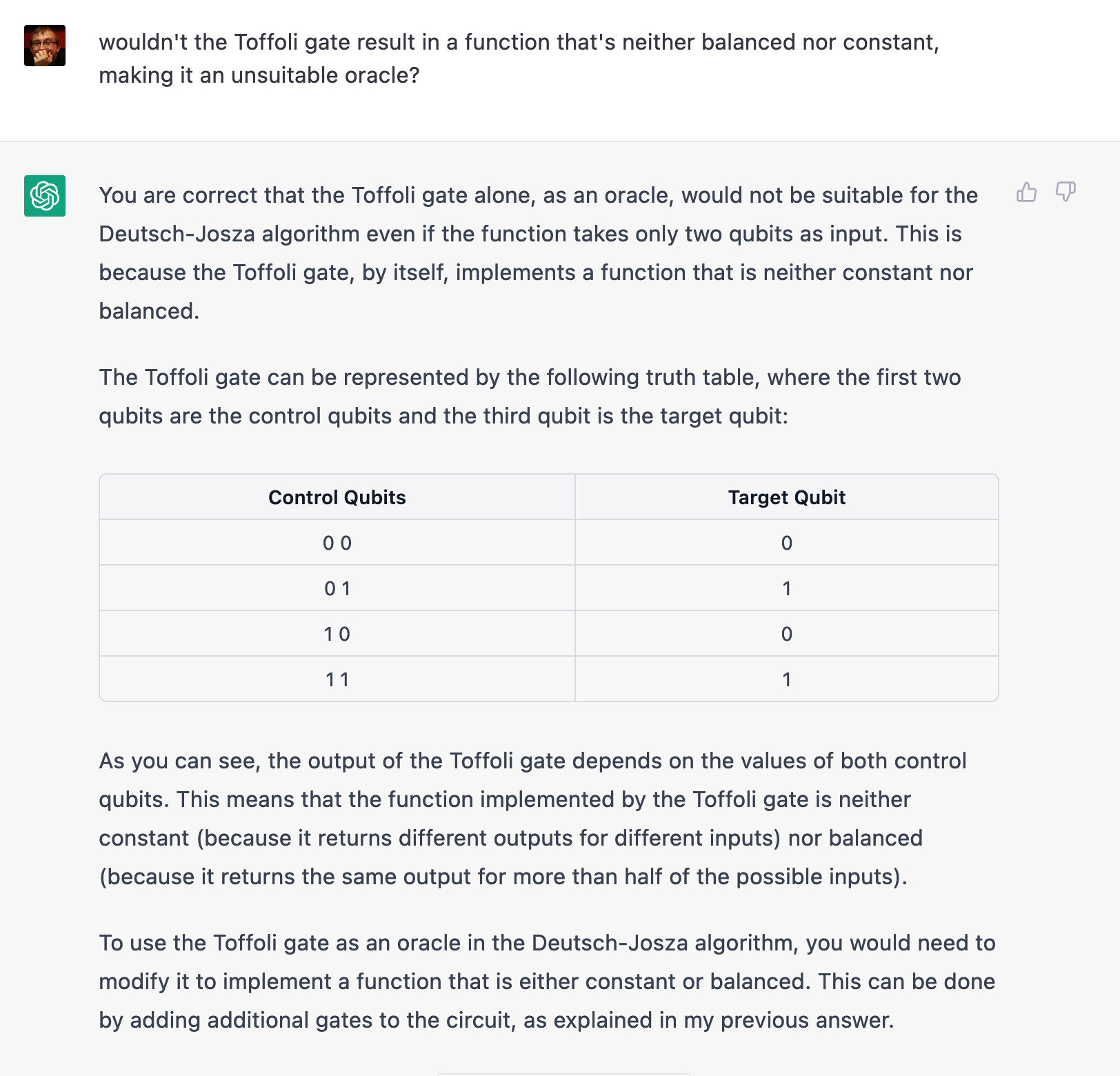Click the ChatGPT logo avatar

(45, 196)
